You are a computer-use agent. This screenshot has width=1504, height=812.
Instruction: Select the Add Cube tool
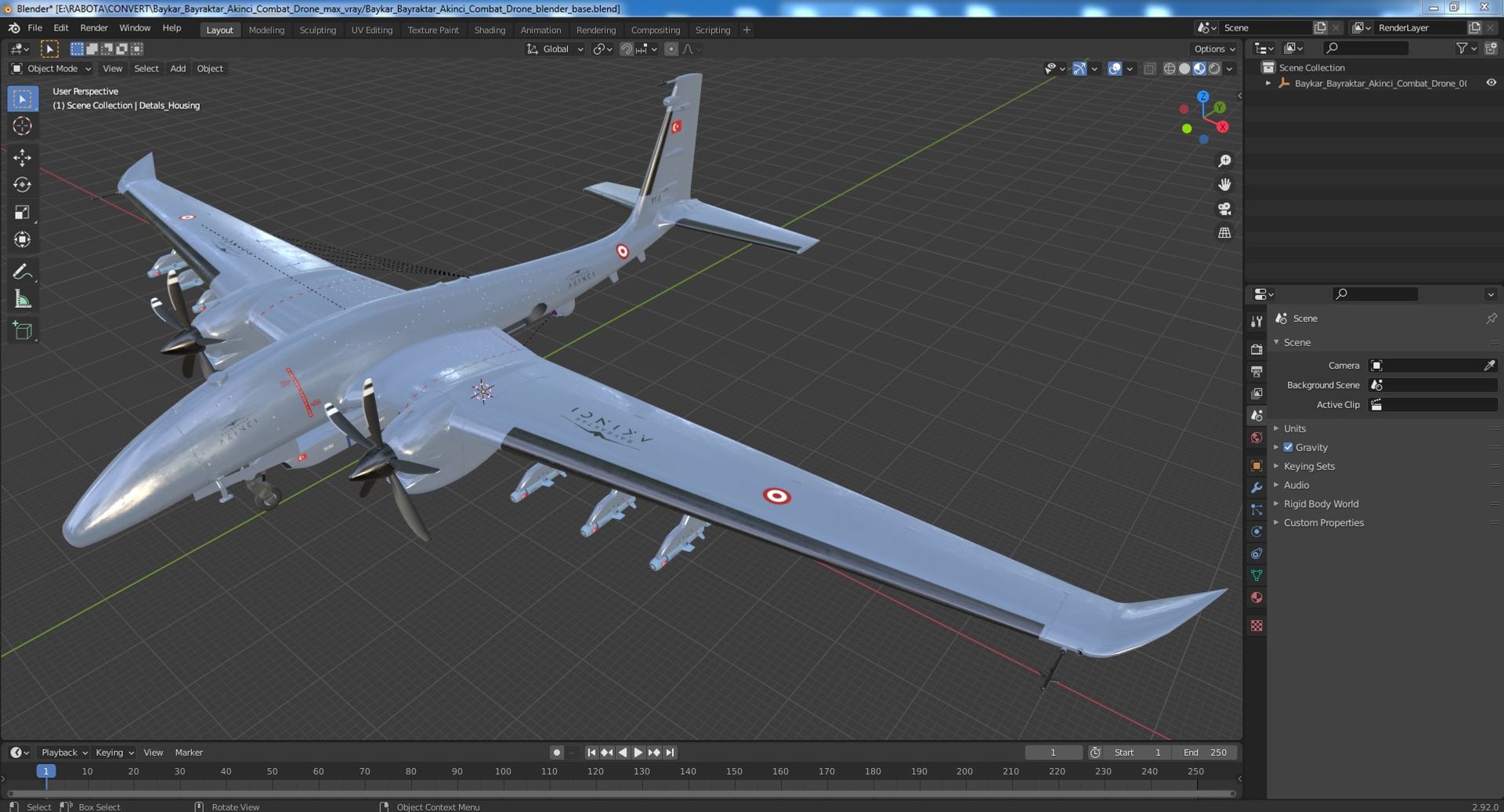pos(22,330)
